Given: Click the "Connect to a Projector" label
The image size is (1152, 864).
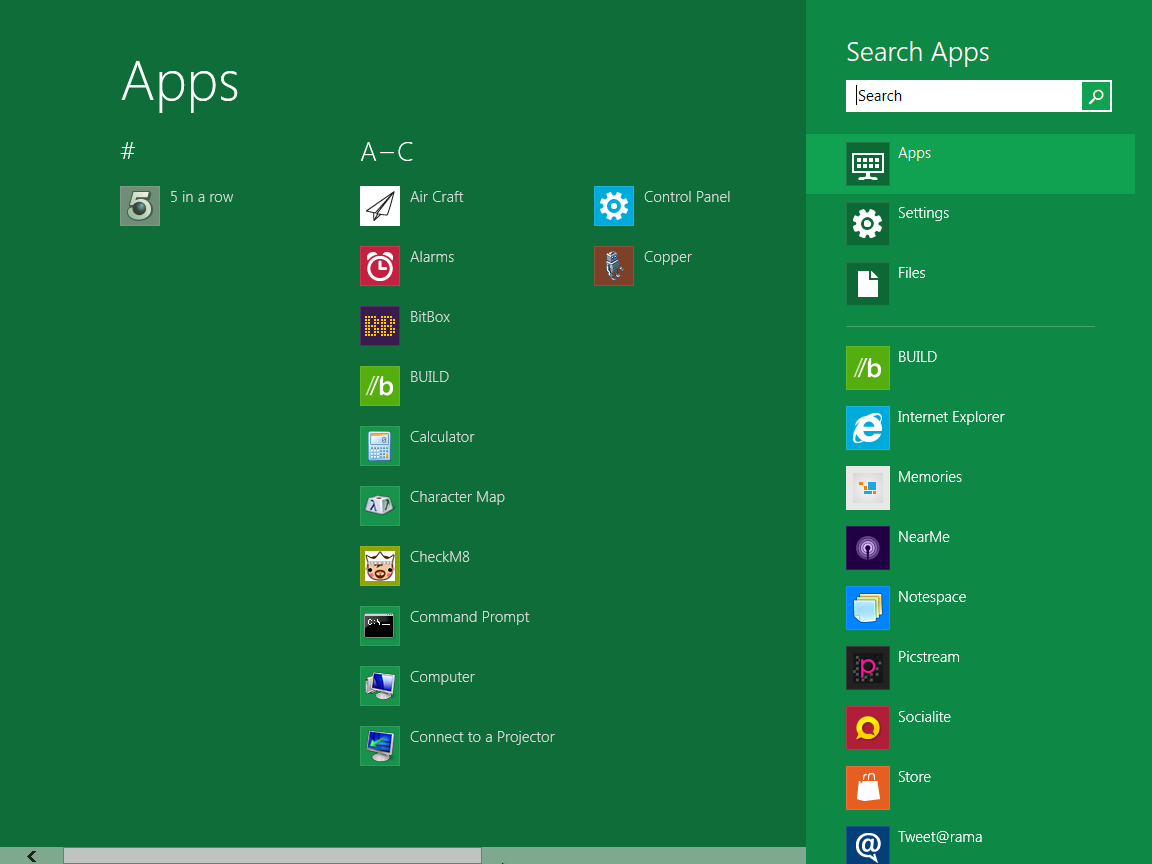Looking at the screenshot, I should tap(482, 737).
